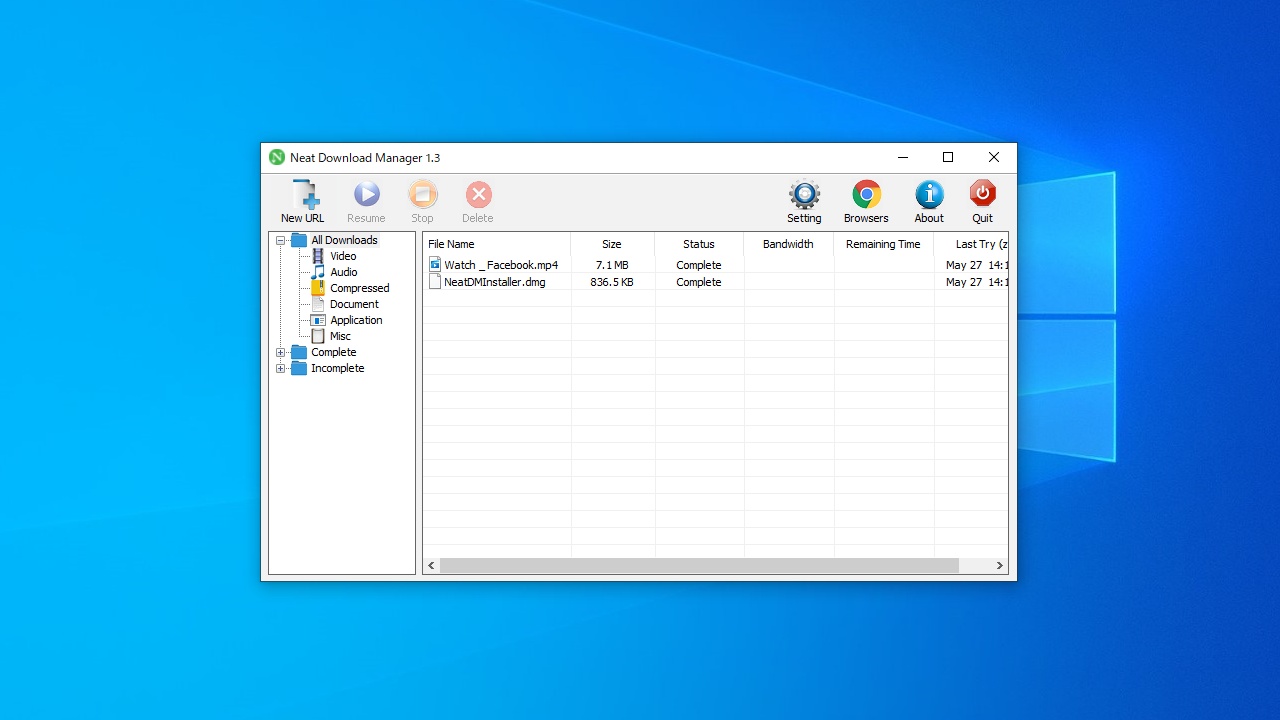Screen dimensions: 1280x720
Task: Click the All Downloads folder icon
Action: coord(299,240)
